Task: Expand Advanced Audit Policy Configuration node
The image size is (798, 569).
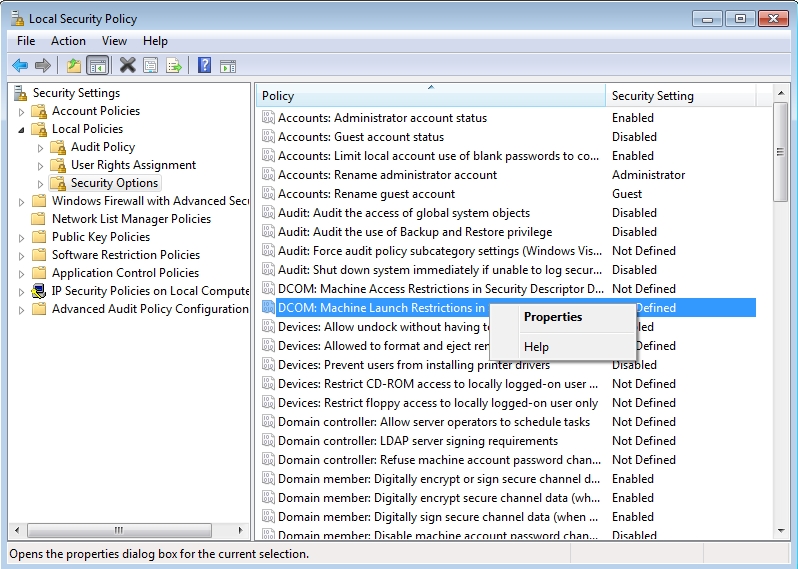Action: click(x=22, y=310)
